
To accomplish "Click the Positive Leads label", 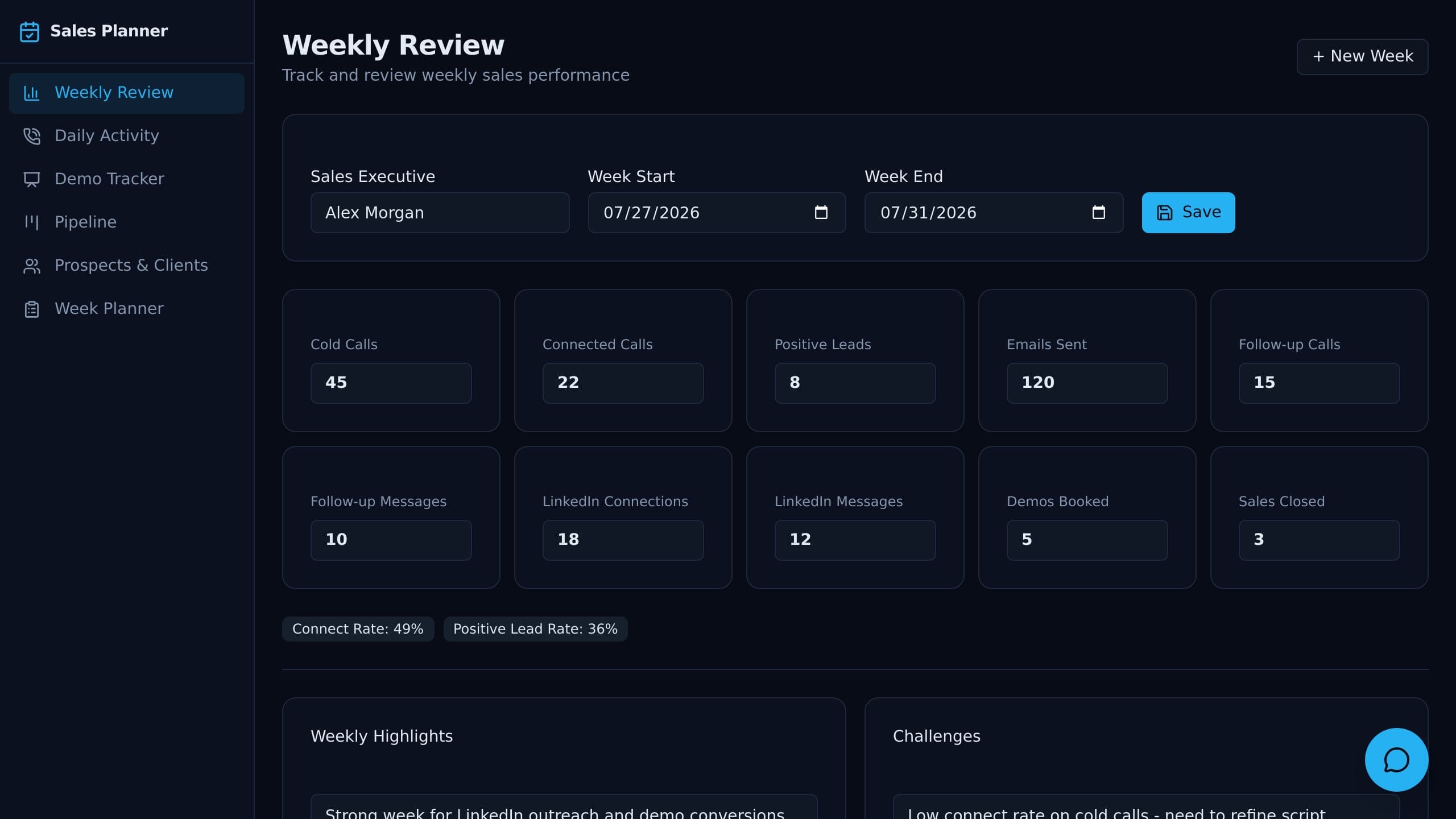I will coord(822,345).
